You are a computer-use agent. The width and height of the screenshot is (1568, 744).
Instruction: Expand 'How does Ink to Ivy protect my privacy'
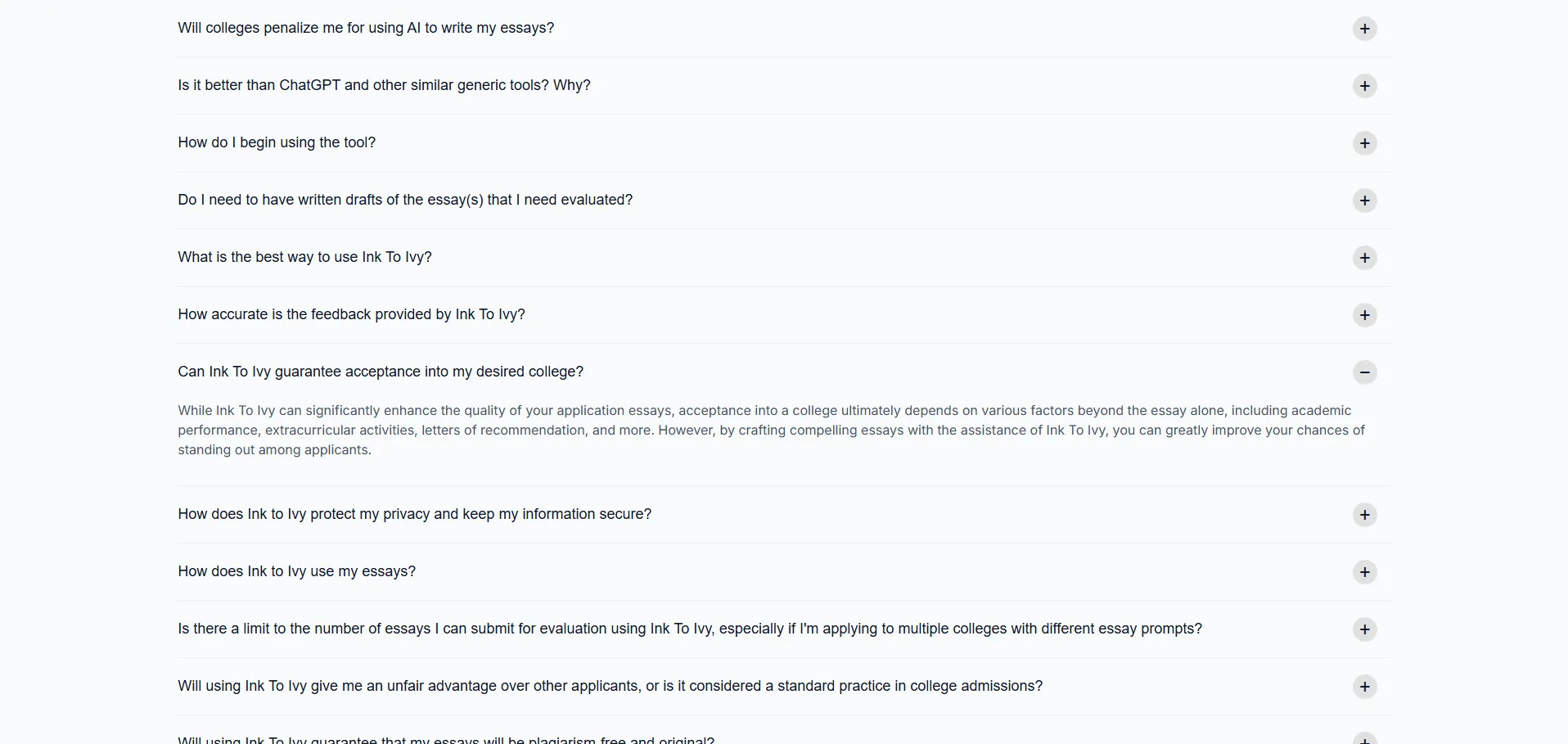click(x=414, y=514)
